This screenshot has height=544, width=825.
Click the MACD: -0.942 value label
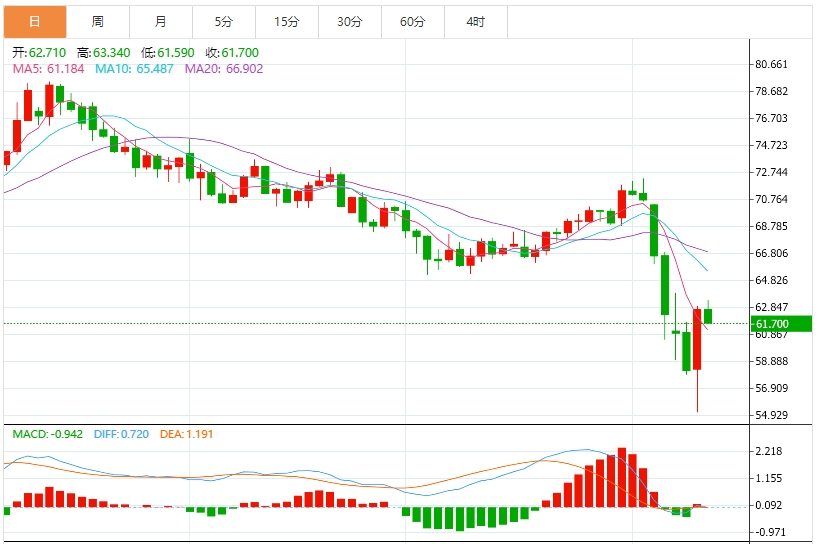point(47,434)
